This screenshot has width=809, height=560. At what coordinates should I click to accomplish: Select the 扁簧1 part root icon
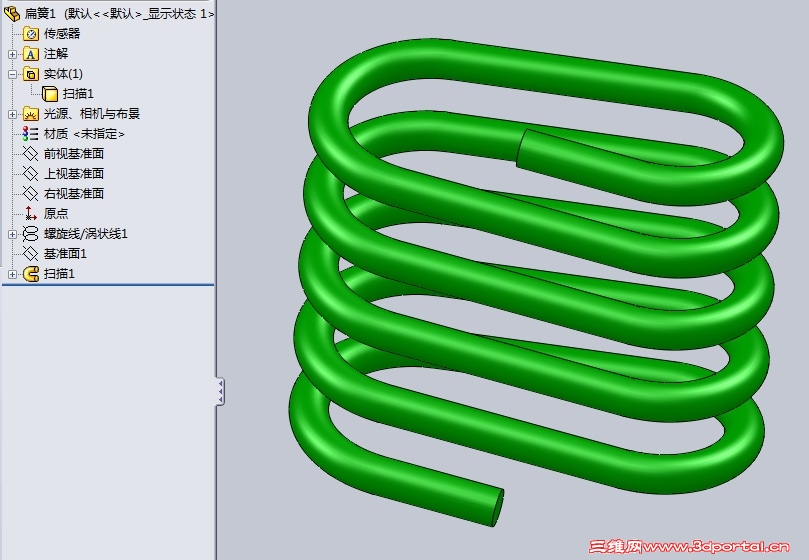click(x=11, y=14)
